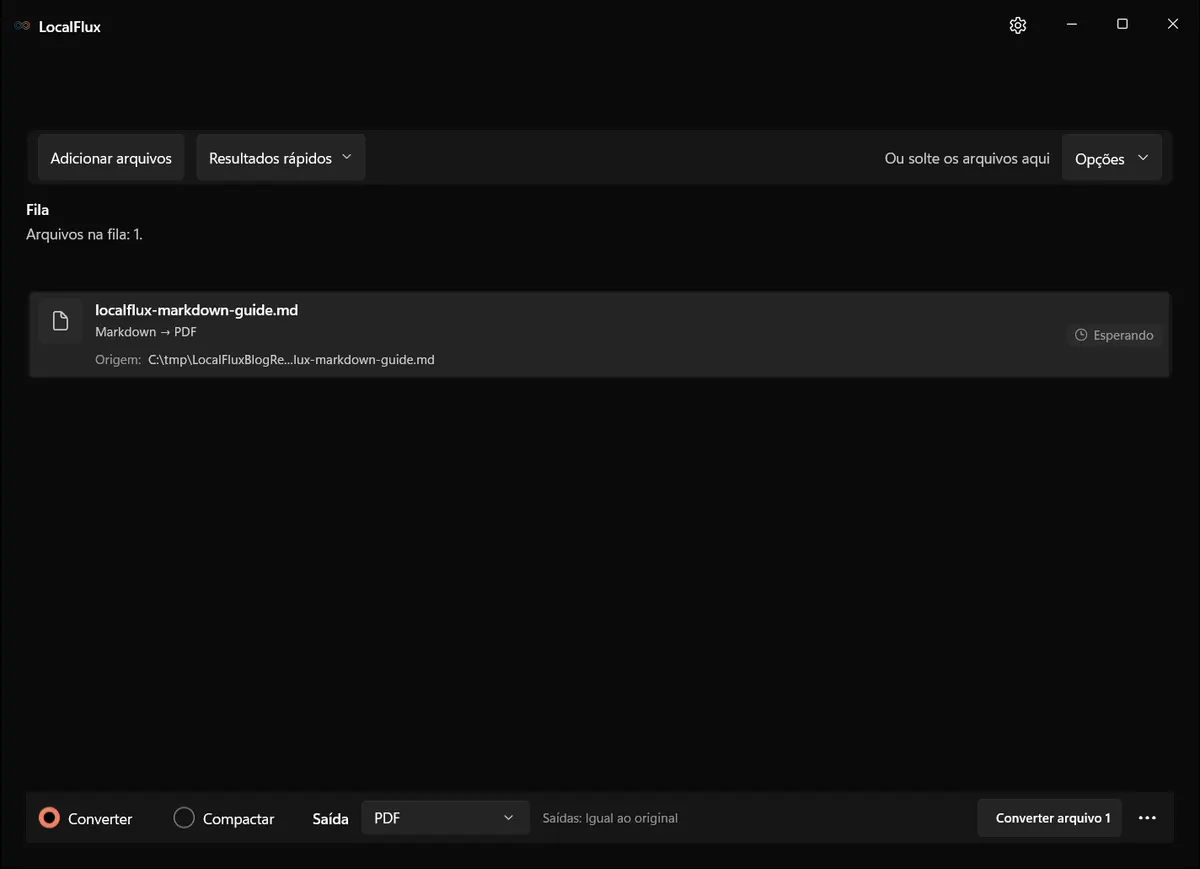Click the Arquivos na fila: 1. text
This screenshot has width=1200, height=869.
tap(84, 235)
